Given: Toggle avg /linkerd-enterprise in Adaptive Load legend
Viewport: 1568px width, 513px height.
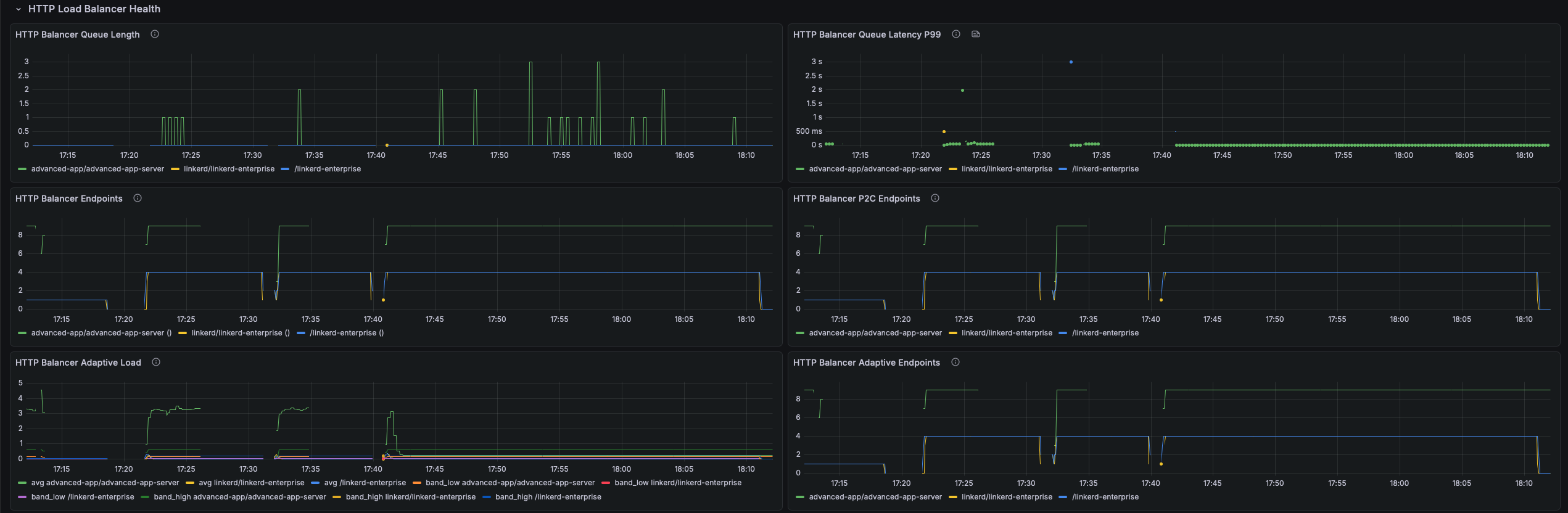Looking at the screenshot, I should tap(365, 483).
